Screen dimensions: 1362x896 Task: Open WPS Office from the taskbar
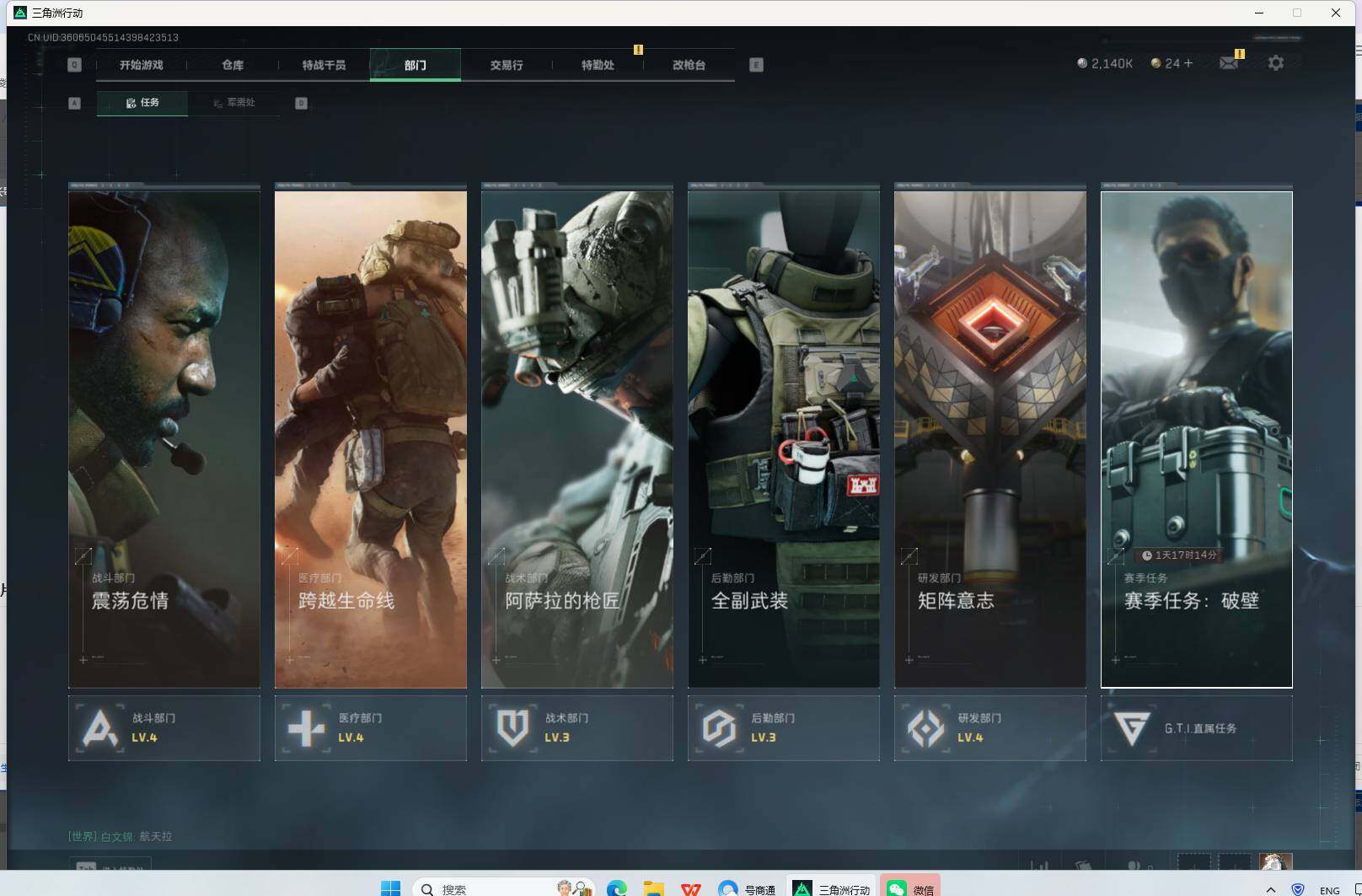point(690,888)
